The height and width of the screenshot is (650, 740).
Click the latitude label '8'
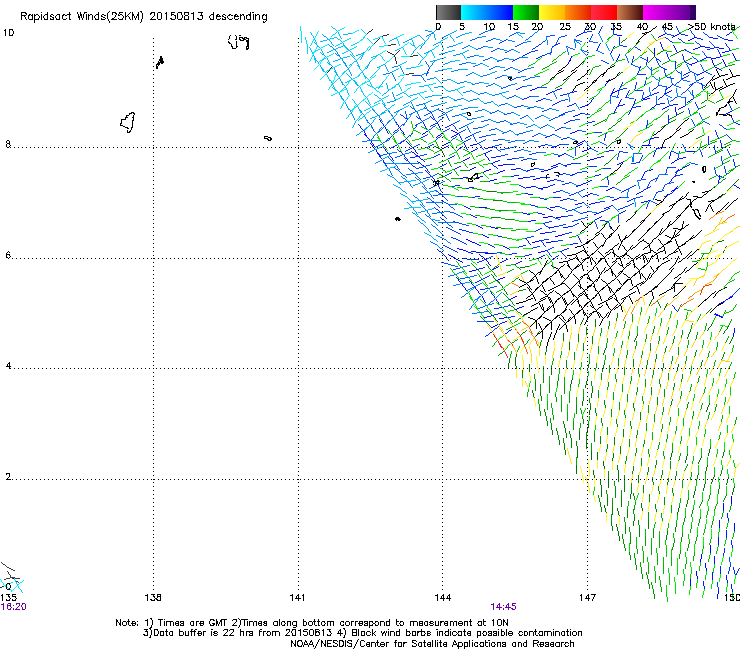tap(8, 144)
